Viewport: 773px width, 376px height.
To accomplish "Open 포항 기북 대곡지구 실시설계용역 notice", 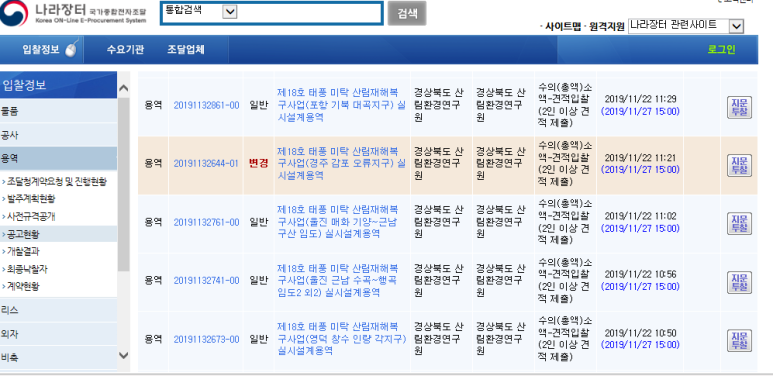I will tap(341, 105).
